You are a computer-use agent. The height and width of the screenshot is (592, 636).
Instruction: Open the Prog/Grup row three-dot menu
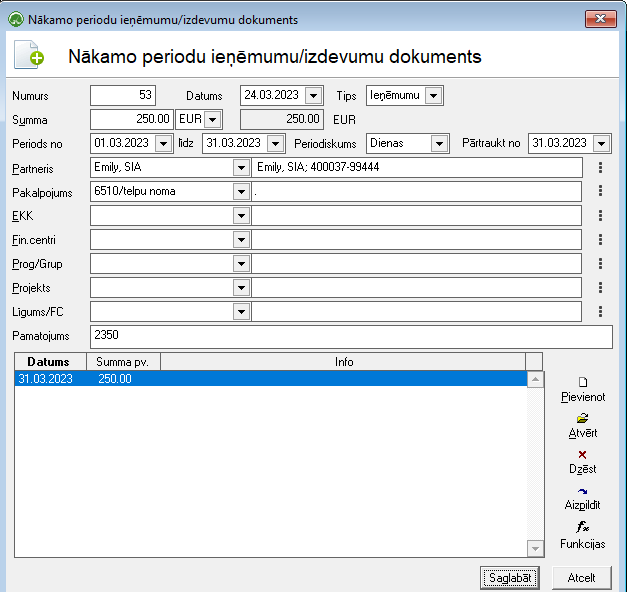point(600,264)
